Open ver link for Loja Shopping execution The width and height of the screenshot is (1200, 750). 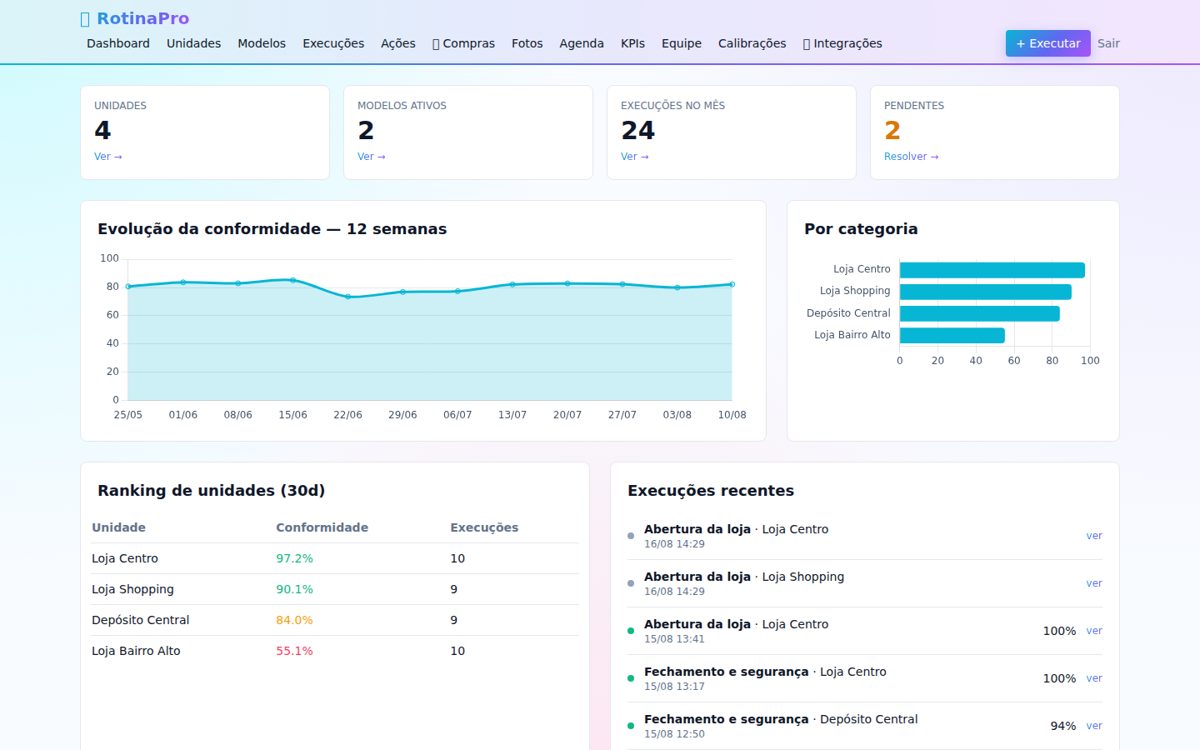[1094, 583]
